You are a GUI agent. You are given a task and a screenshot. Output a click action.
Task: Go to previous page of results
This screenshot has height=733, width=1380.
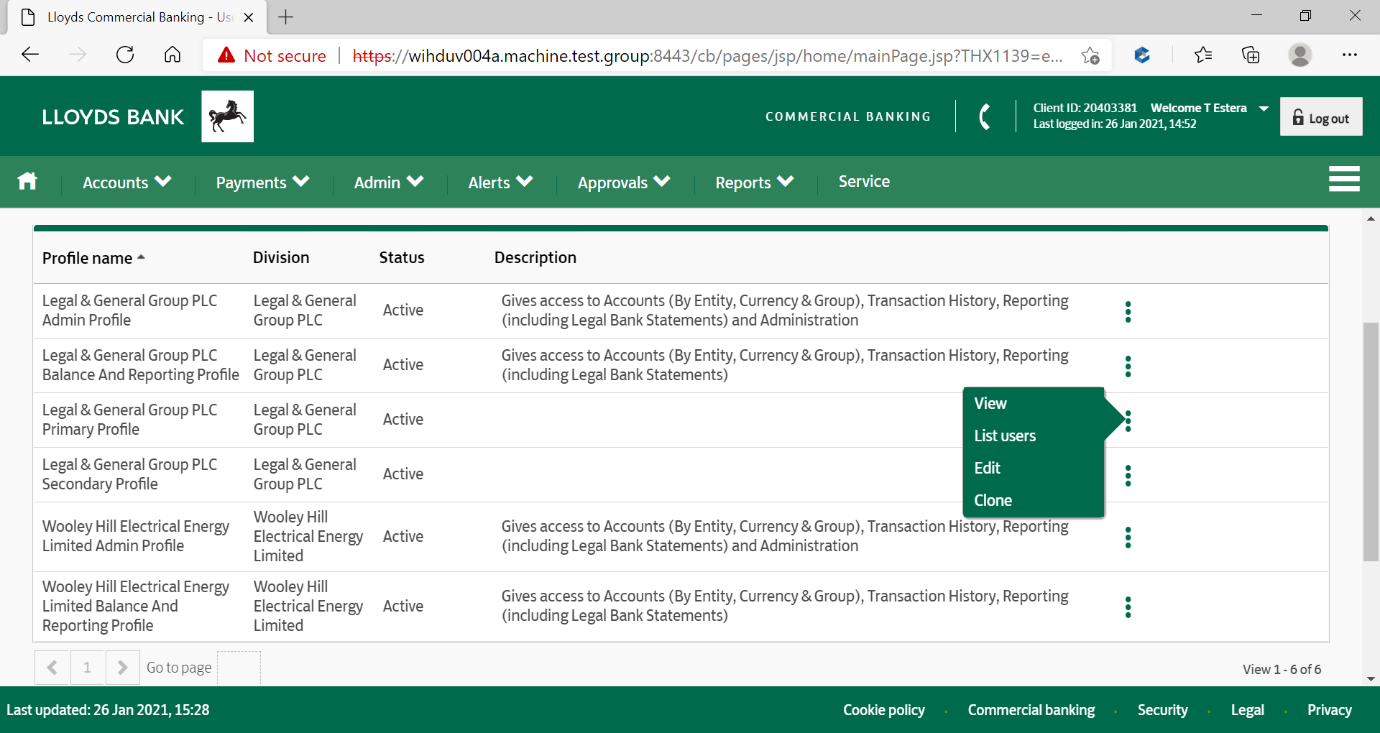(52, 667)
